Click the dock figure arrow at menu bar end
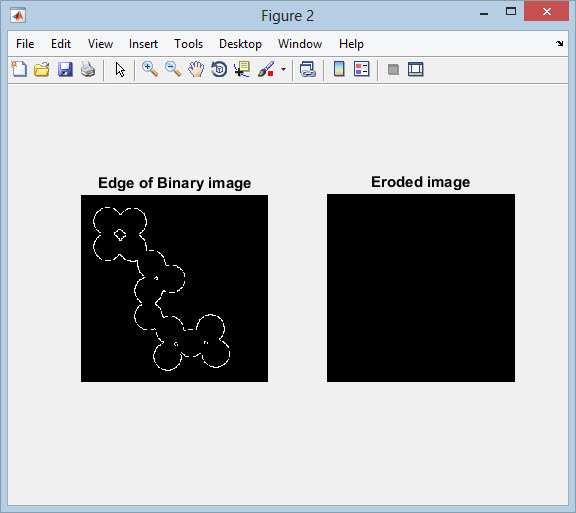Viewport: 576px width, 513px height. tap(559, 43)
